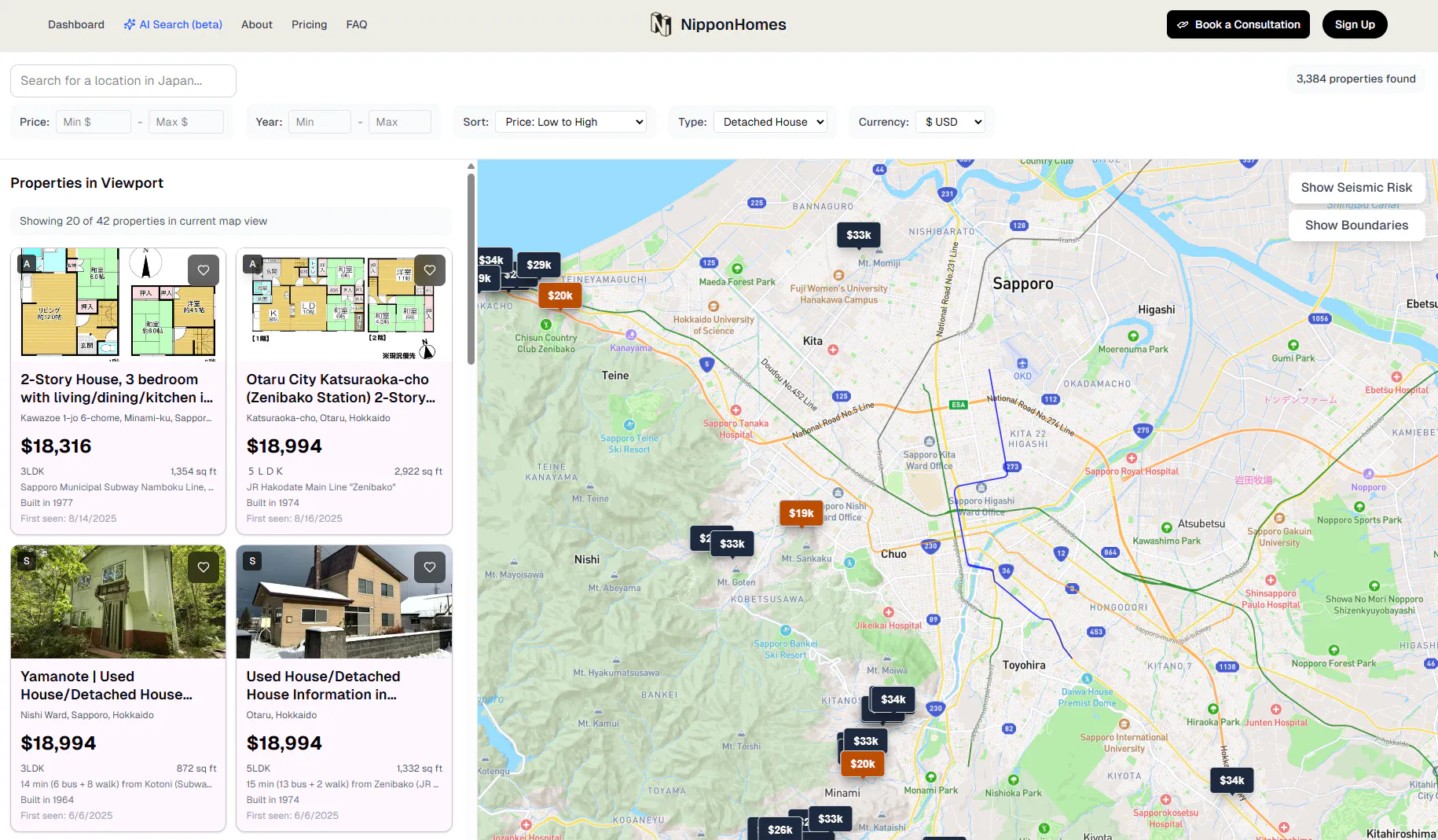1438x840 pixels.
Task: Click the Sapporo Teine Ski Resort pin
Action: click(x=630, y=425)
